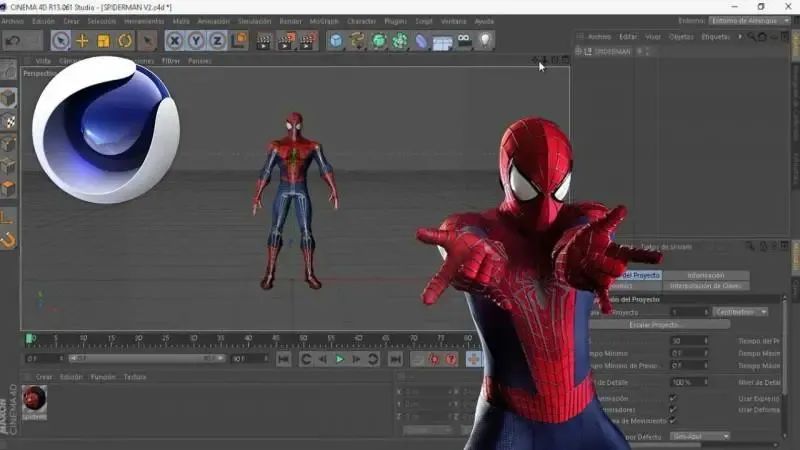This screenshot has height=450, width=800.
Task: Open the Archivo menu in menu bar
Action: 12,21
